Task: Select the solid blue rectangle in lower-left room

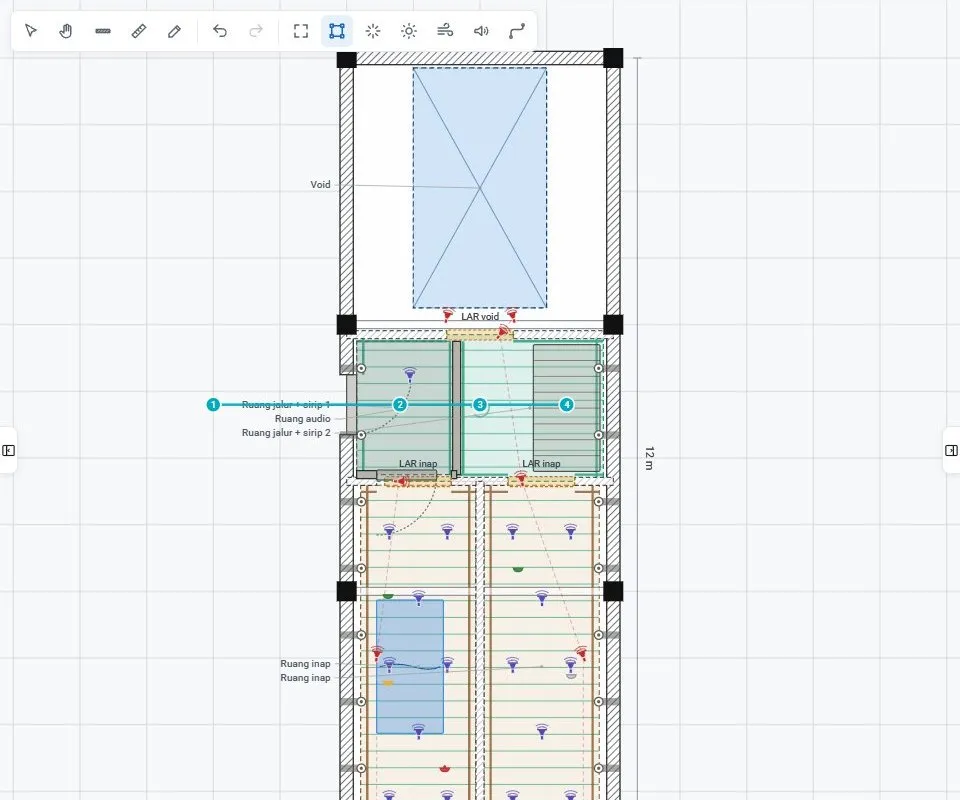Action: [x=410, y=667]
